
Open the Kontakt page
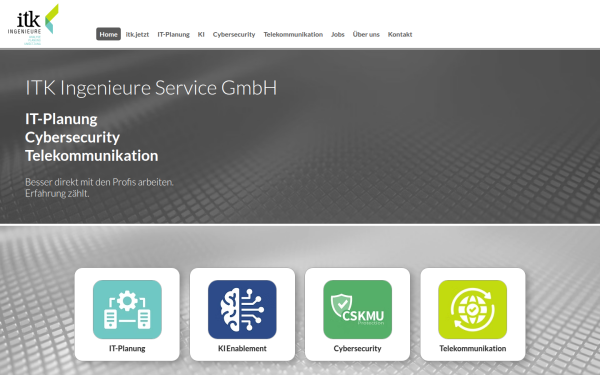pos(400,34)
